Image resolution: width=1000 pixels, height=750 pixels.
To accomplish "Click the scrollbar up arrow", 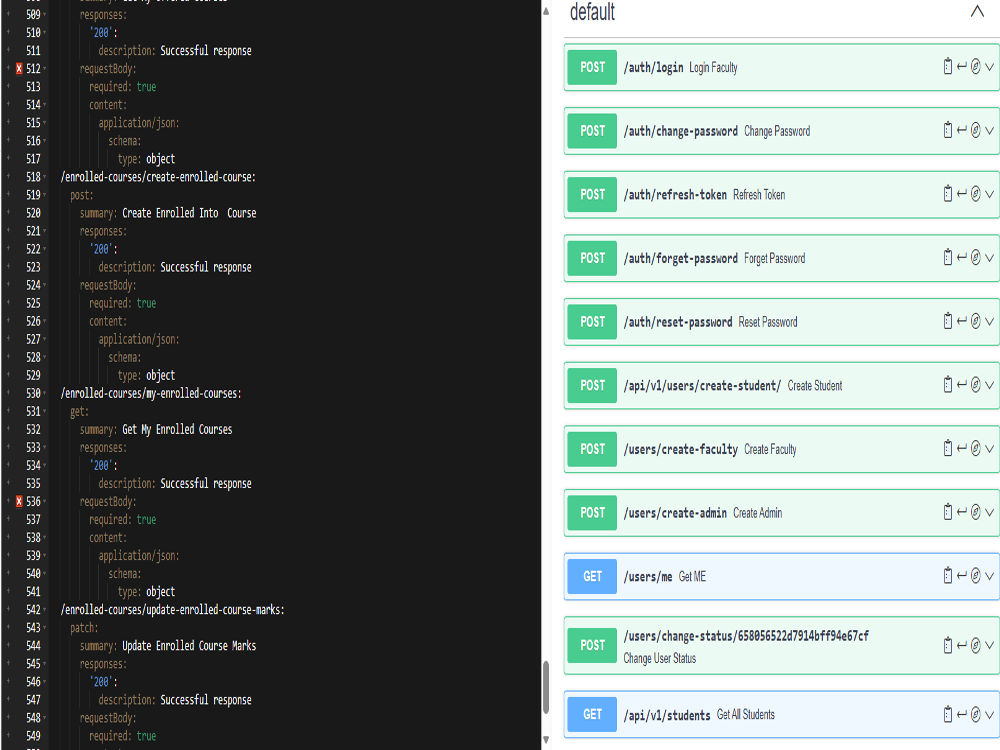I will click(x=545, y=11).
